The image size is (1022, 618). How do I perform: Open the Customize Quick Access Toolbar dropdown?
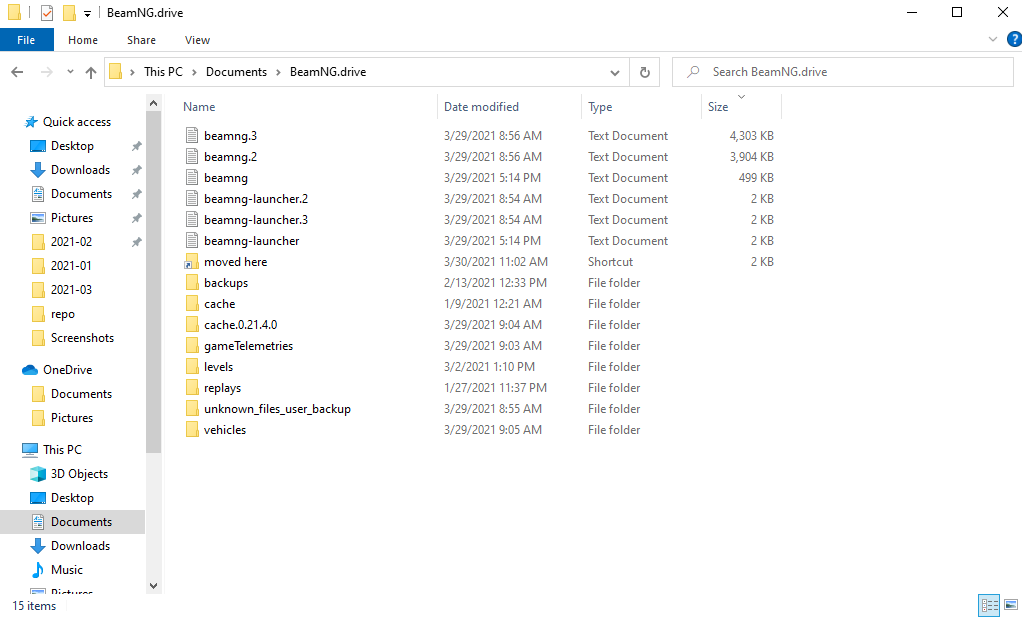coord(87,13)
